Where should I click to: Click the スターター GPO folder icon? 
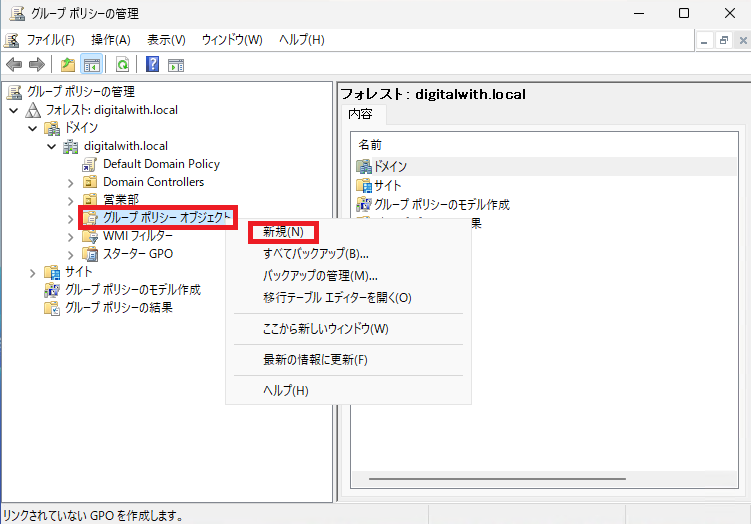click(90, 254)
